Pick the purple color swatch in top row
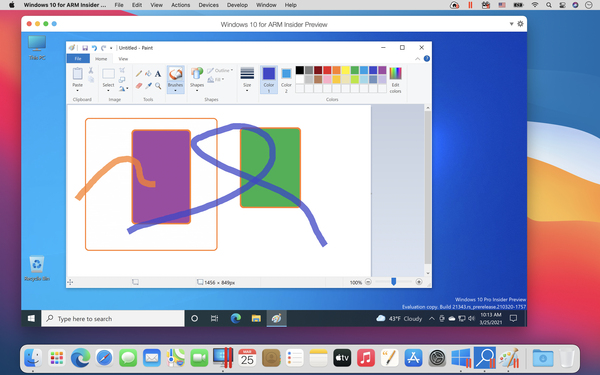 [x=382, y=70]
